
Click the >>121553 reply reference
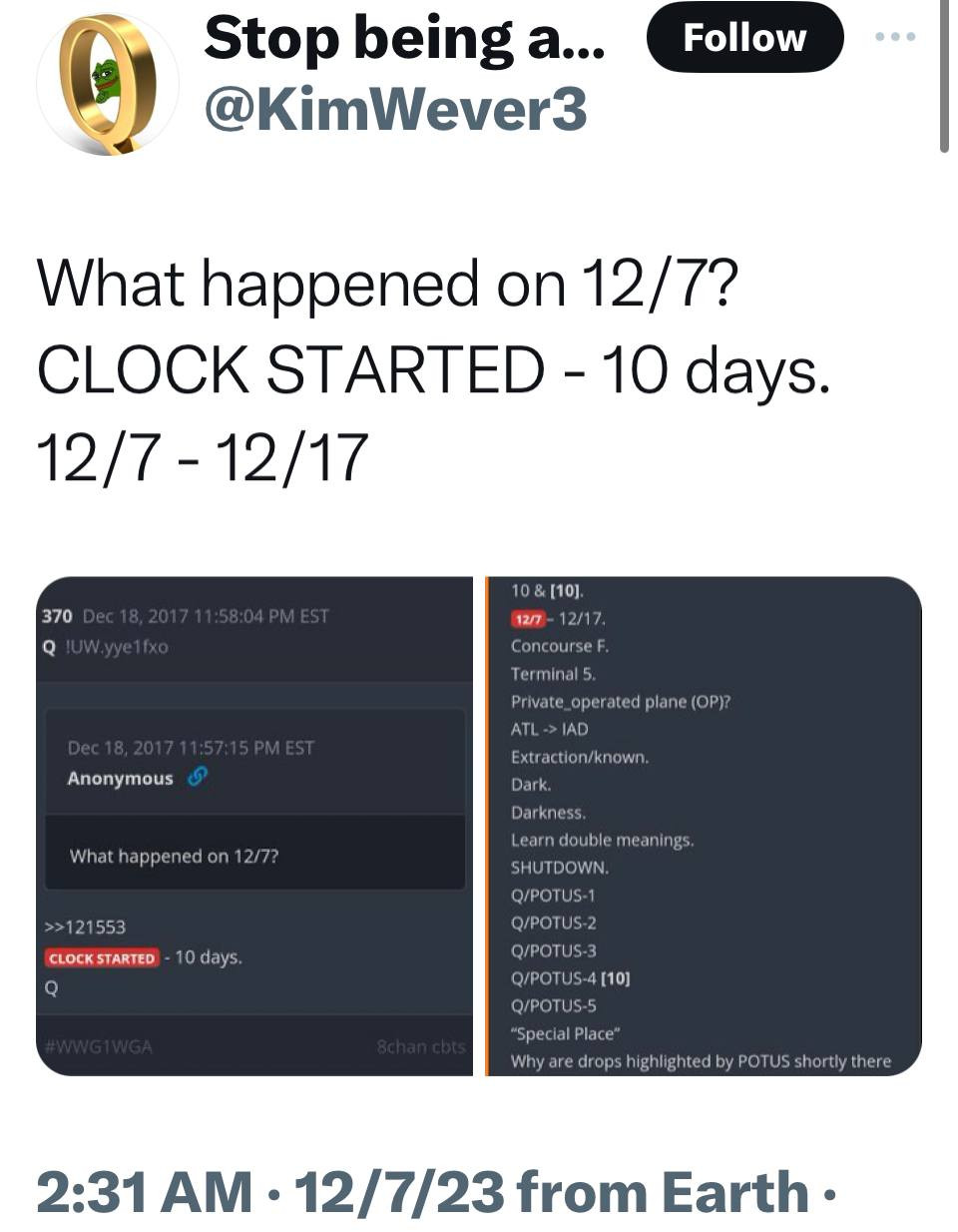pyautogui.click(x=86, y=926)
